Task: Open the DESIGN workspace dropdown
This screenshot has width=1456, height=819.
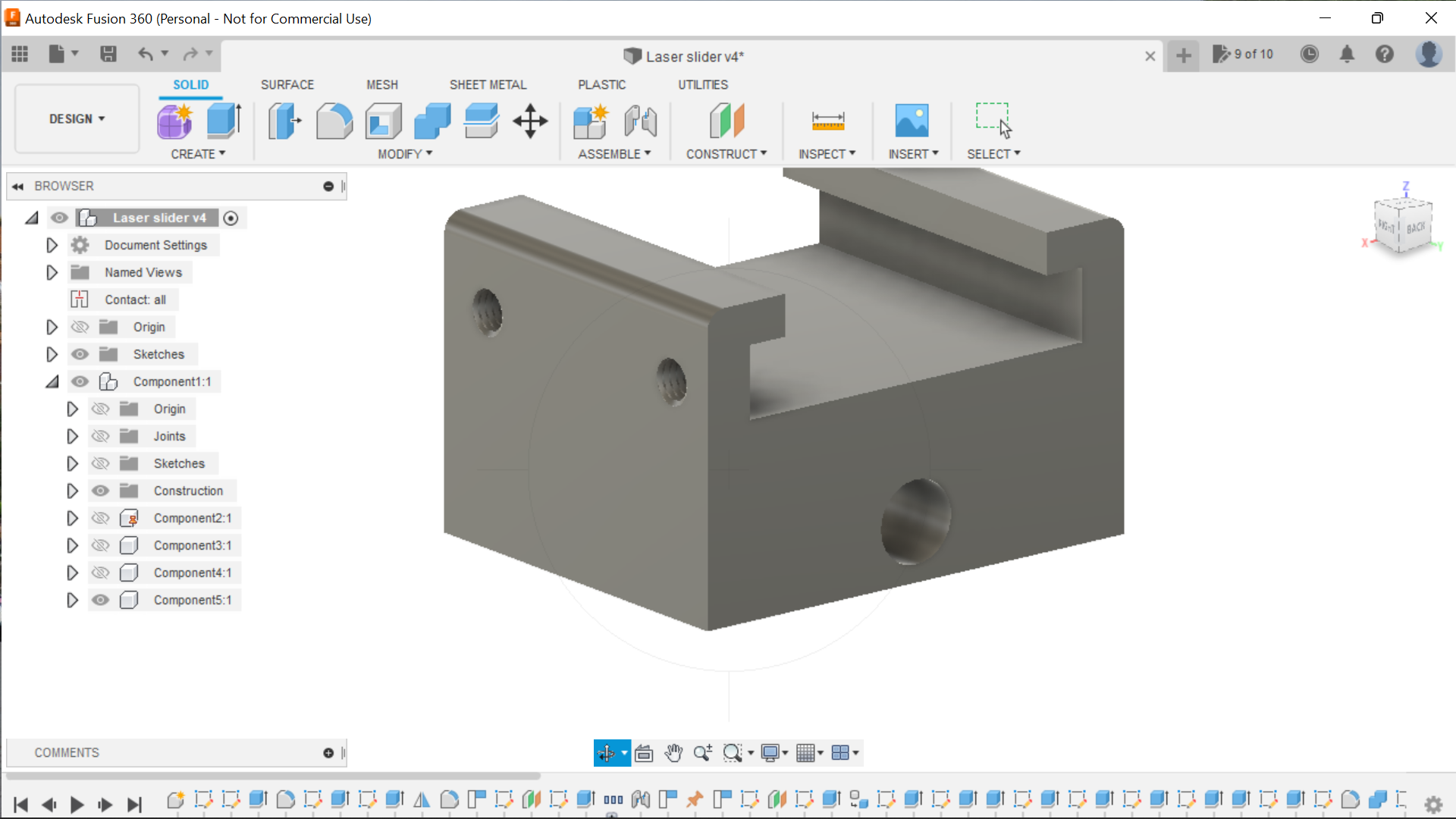Action: 77,119
